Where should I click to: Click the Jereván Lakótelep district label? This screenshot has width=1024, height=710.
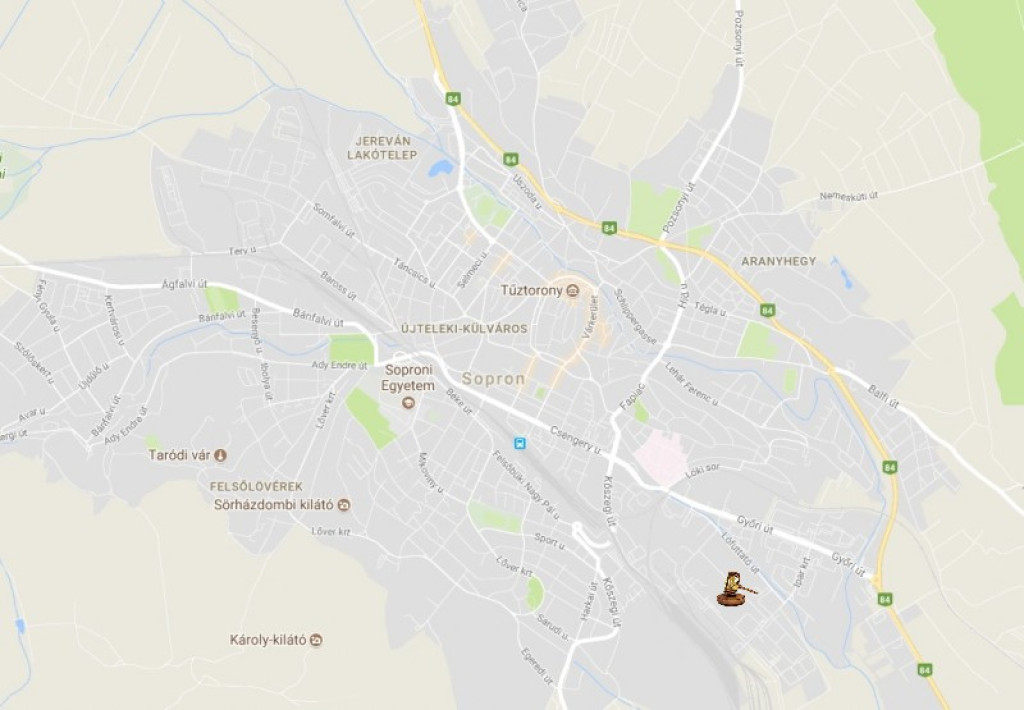(383, 148)
